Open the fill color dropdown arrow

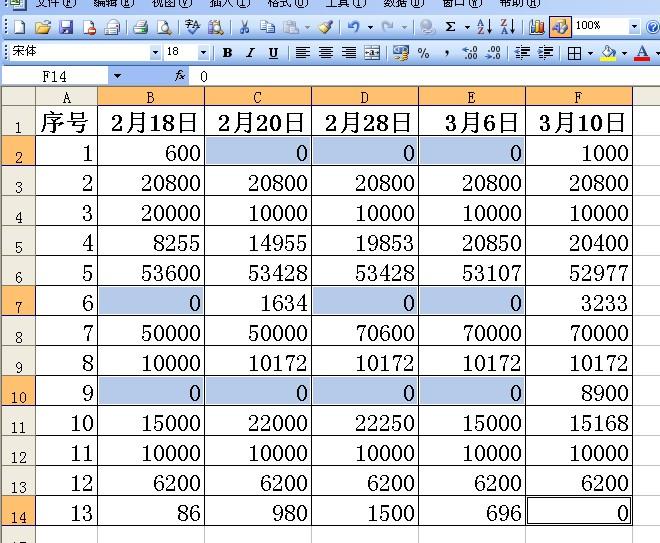pyautogui.click(x=624, y=53)
